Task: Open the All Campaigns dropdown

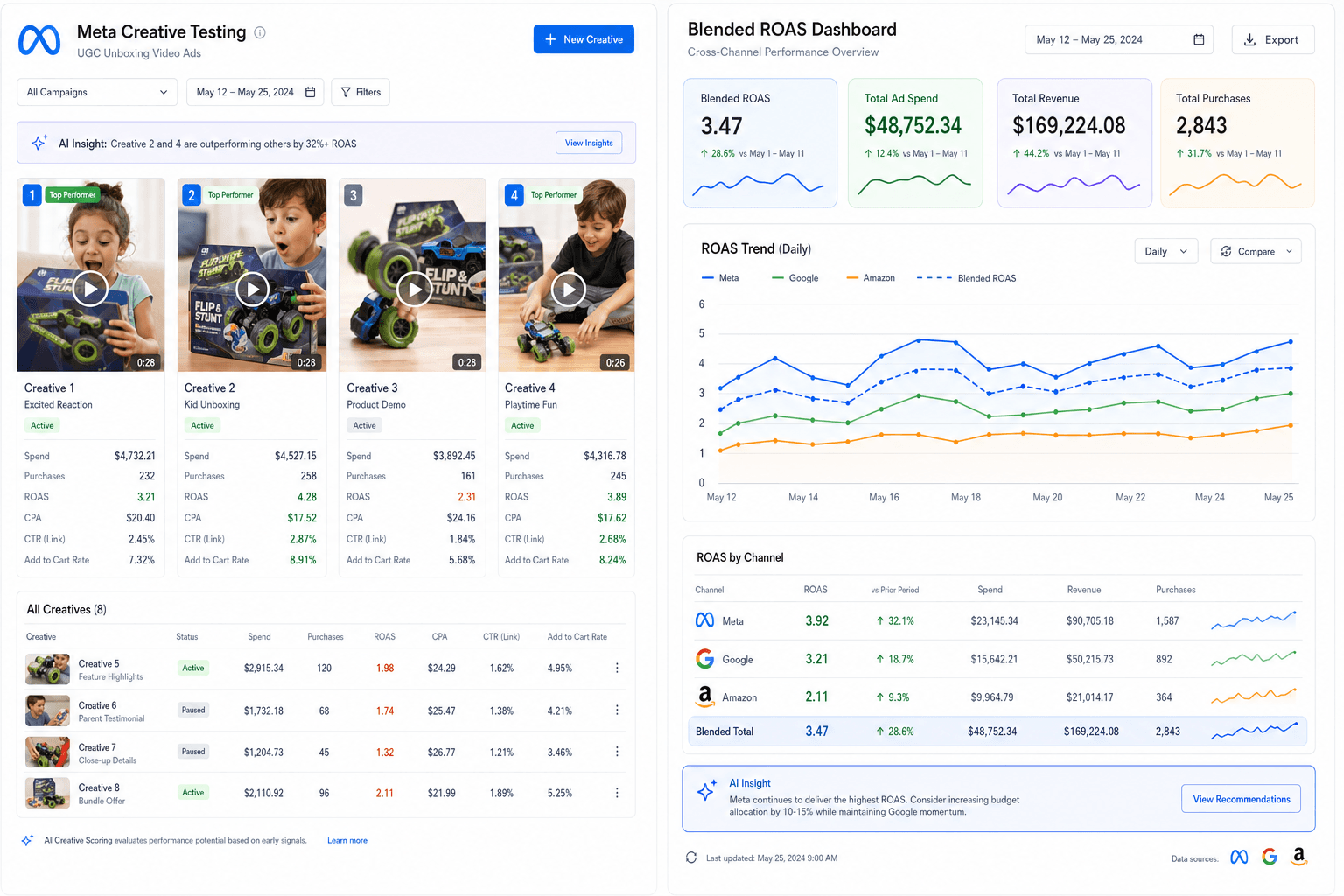Action: click(x=97, y=92)
